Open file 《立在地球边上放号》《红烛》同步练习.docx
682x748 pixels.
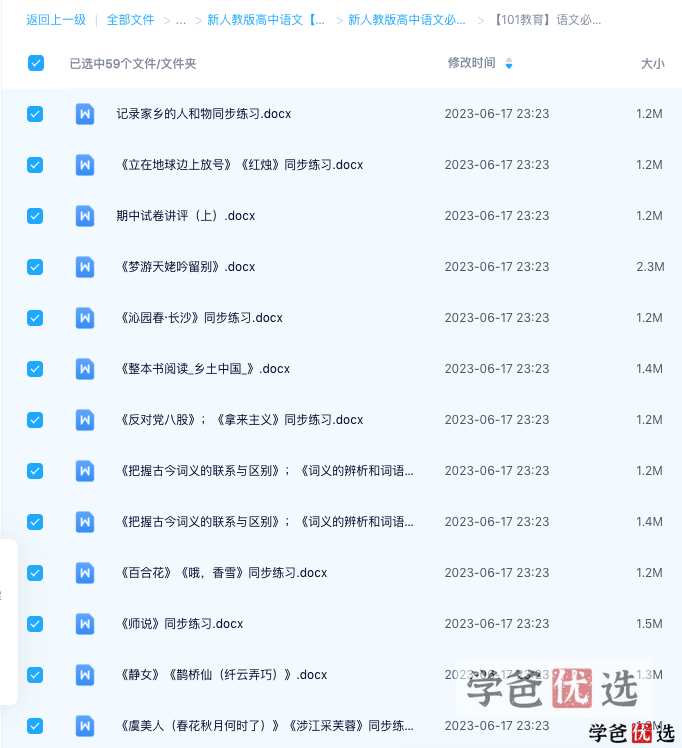(240, 165)
